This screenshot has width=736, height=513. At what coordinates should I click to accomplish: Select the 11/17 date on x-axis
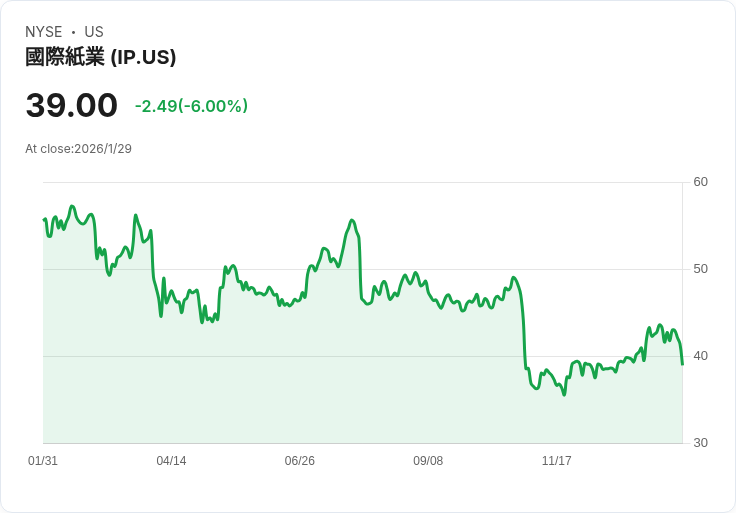tap(556, 461)
